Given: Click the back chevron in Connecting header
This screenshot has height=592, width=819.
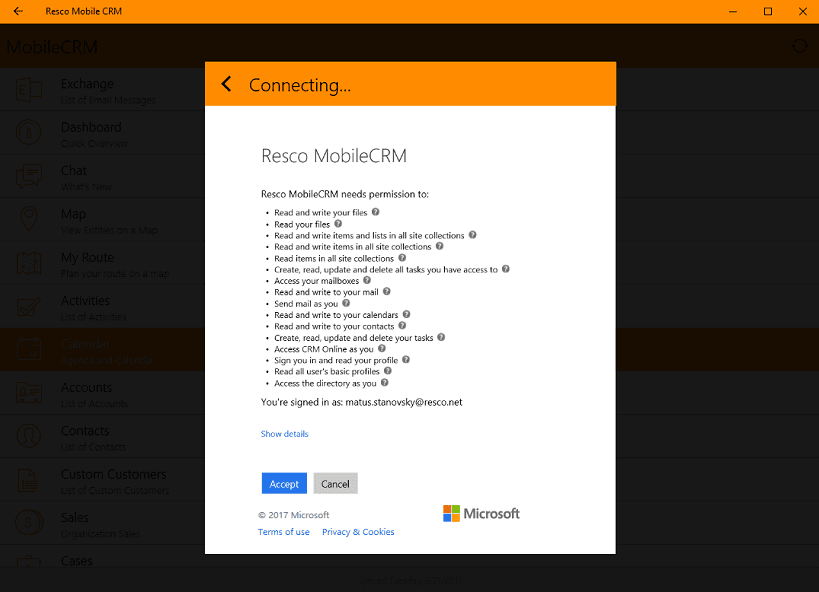Looking at the screenshot, I should [x=227, y=85].
